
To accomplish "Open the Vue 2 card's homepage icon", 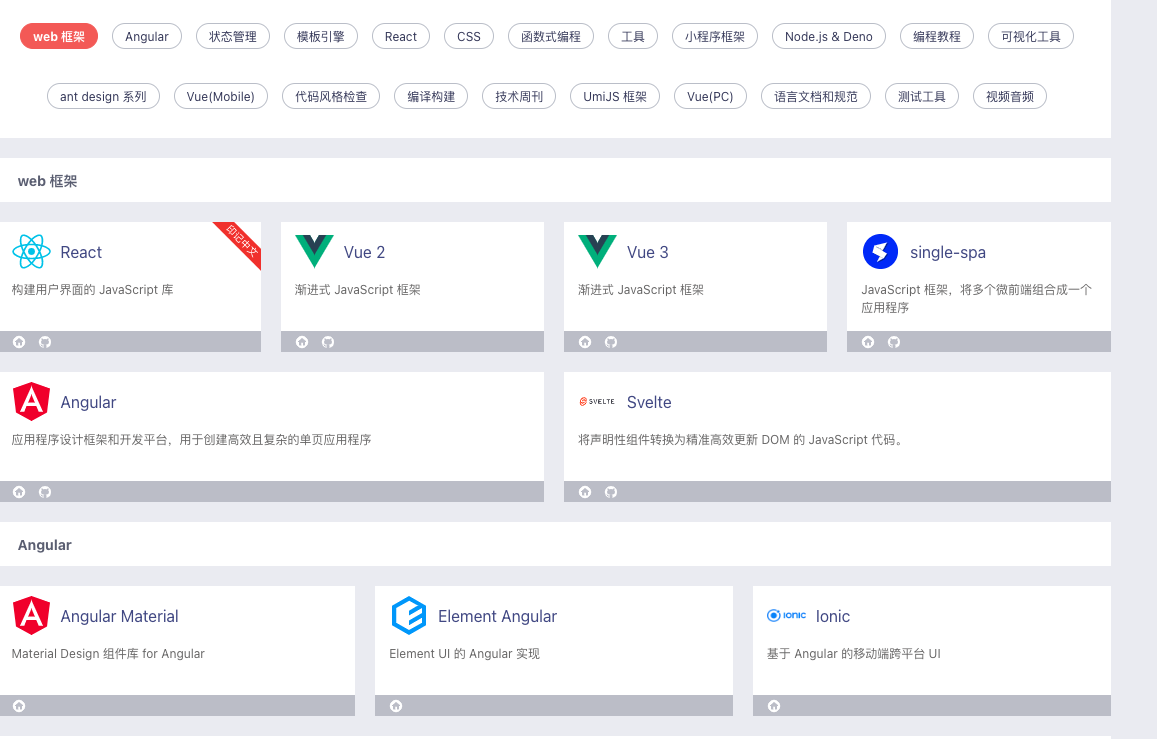I will point(302,341).
